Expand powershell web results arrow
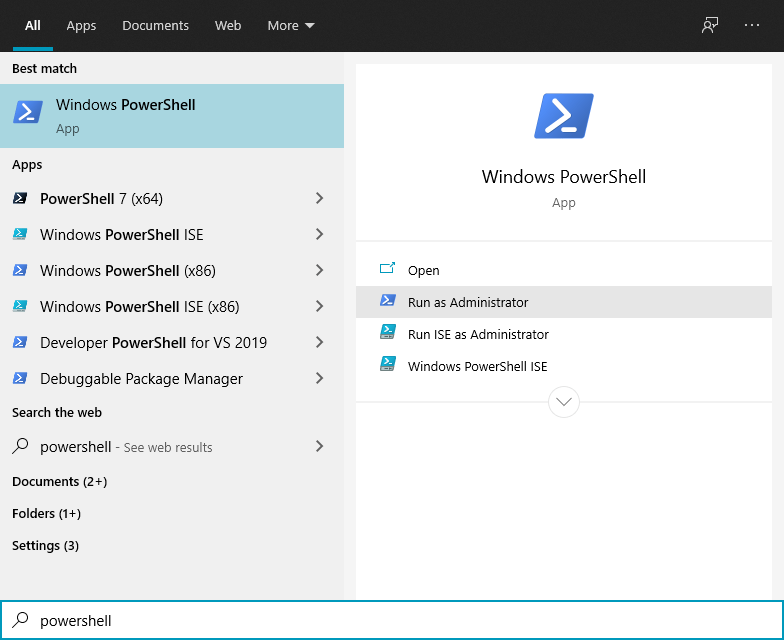The image size is (784, 640). [x=319, y=447]
